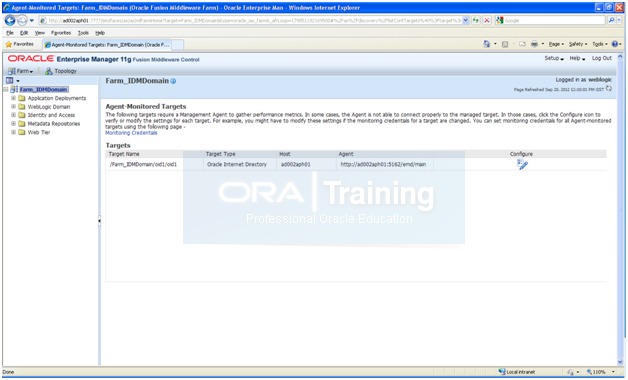
Task: Click the Log Out link
Action: tap(602, 58)
